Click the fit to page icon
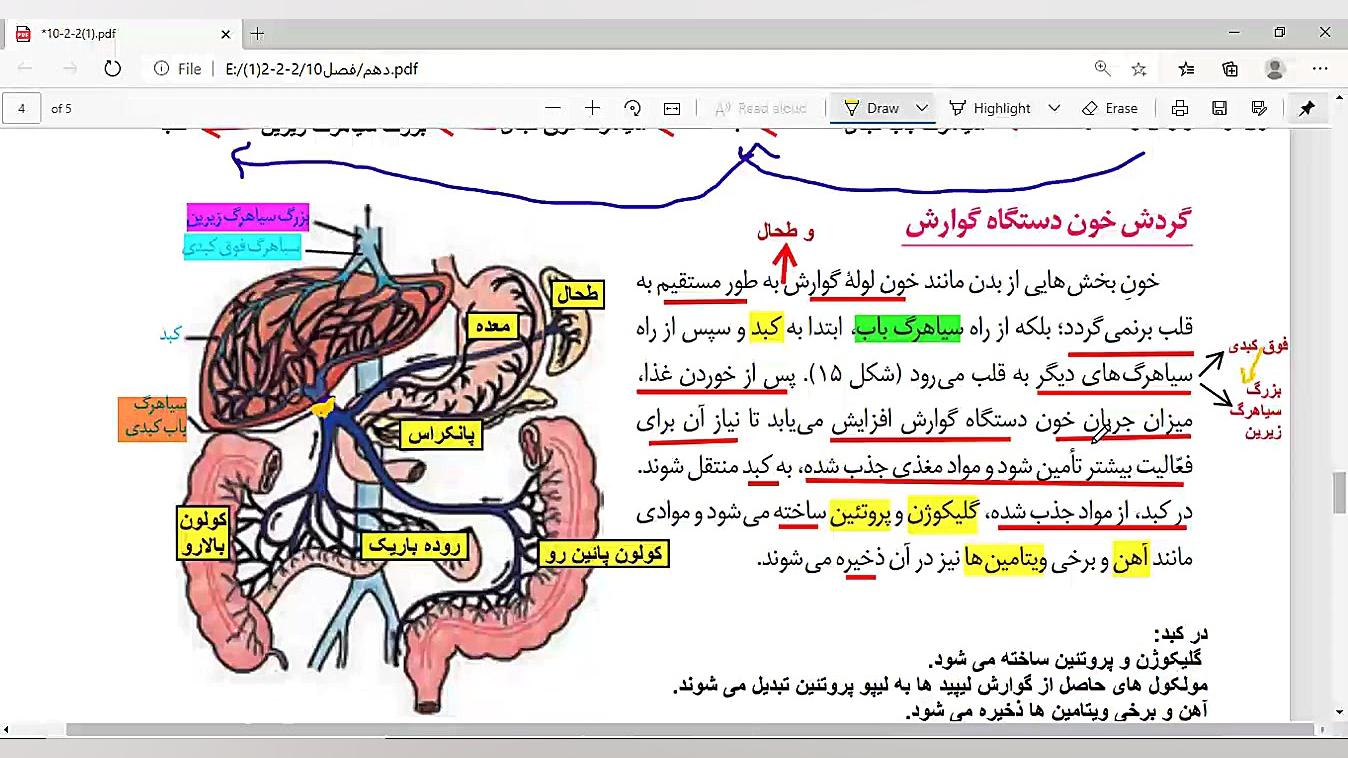Image resolution: width=1348 pixels, height=758 pixels. 672,108
